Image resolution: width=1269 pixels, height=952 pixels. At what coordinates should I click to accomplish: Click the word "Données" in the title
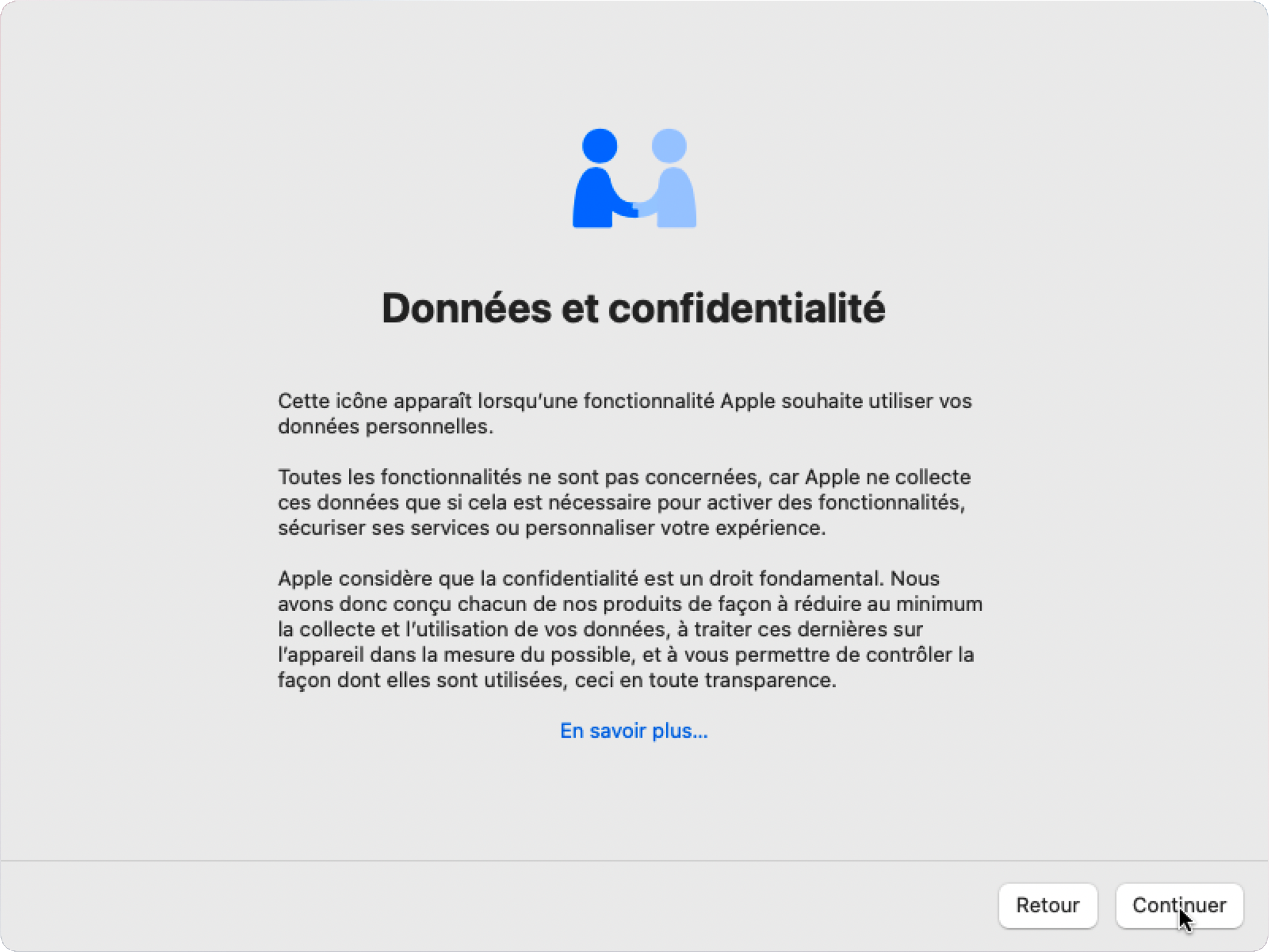point(466,308)
